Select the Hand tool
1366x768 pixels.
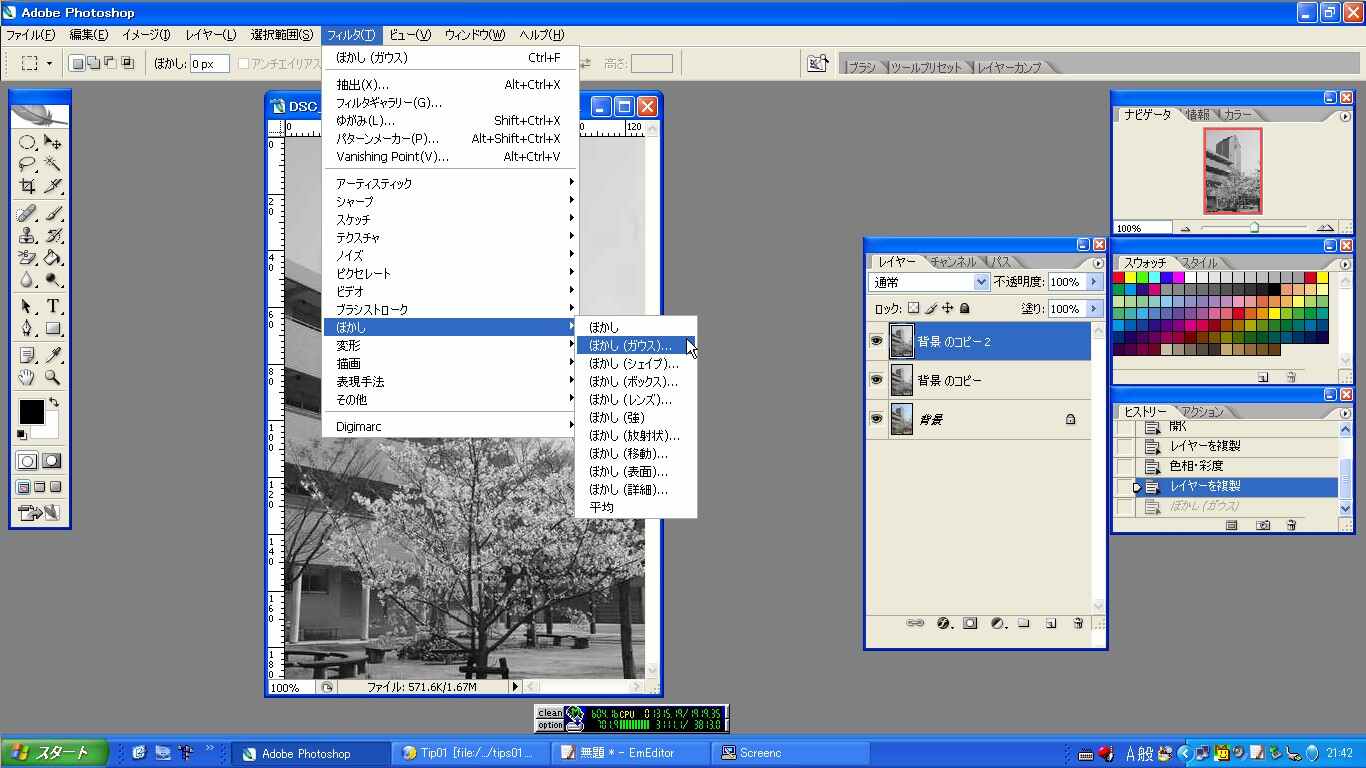[27, 378]
